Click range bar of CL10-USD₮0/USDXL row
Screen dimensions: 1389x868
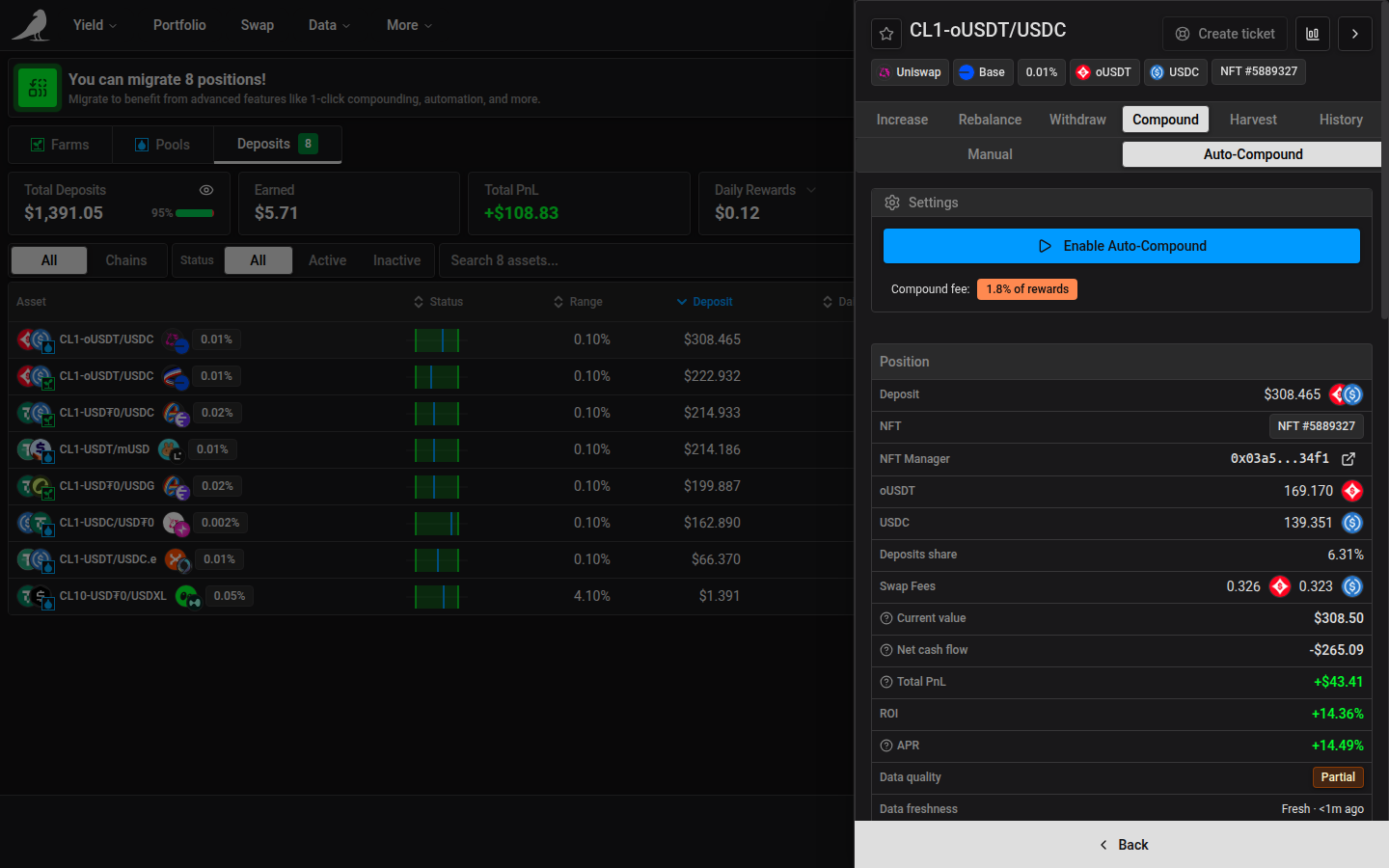coord(437,597)
